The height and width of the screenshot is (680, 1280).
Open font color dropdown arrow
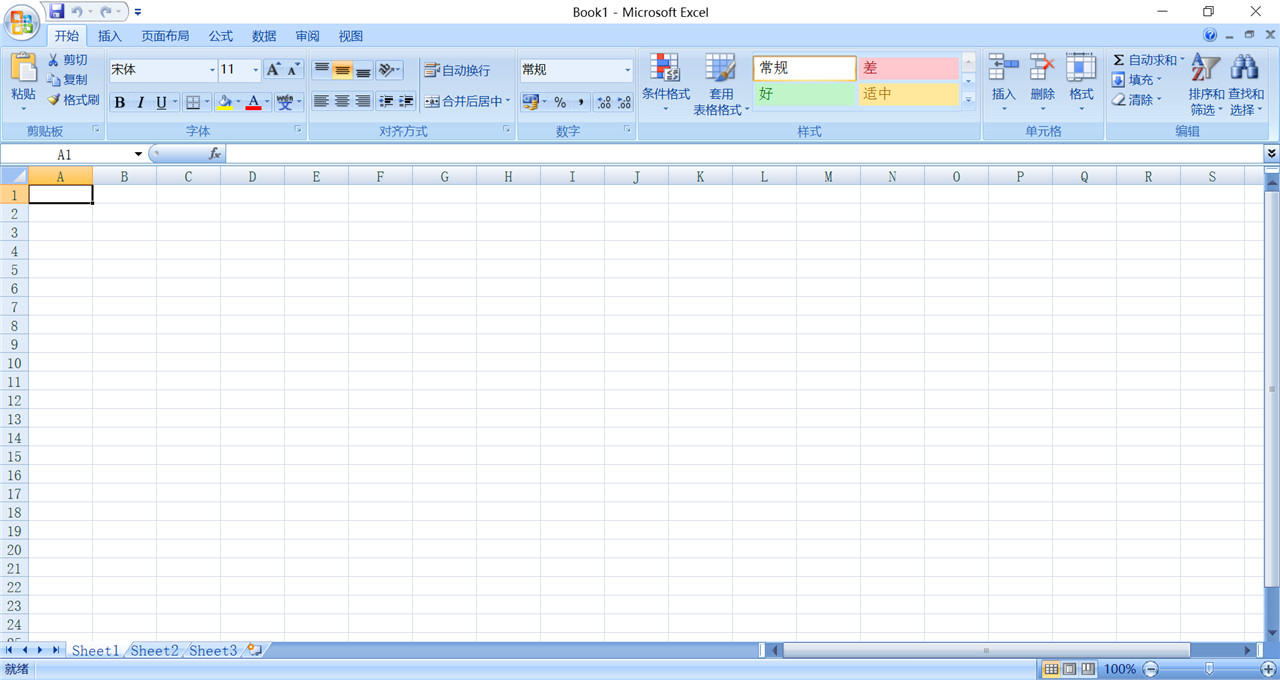[267, 102]
